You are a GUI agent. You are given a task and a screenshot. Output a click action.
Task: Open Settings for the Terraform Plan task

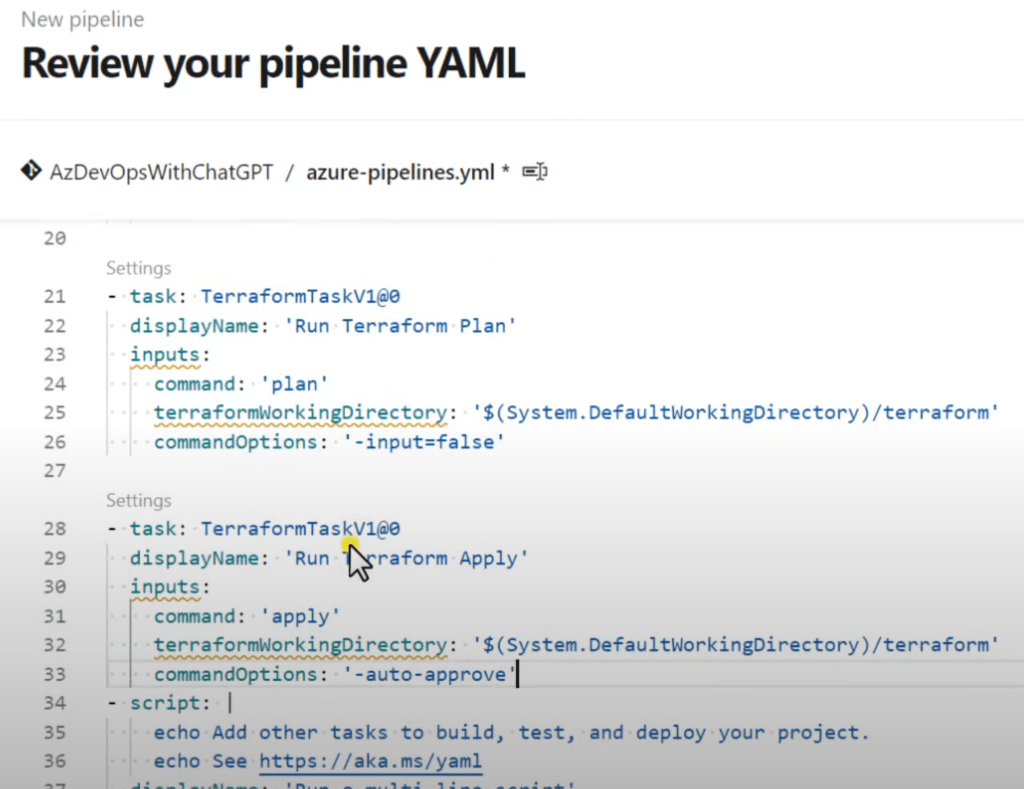tap(139, 268)
